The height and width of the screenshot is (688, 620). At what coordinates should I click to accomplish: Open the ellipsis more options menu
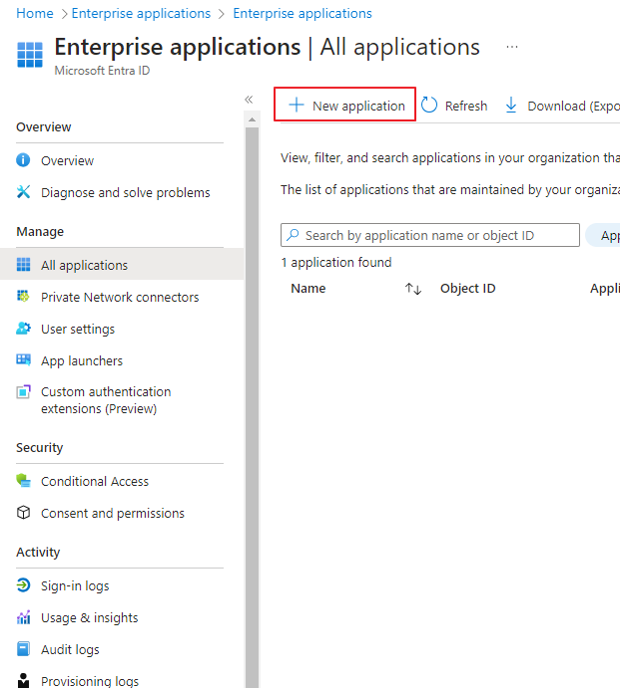[512, 47]
